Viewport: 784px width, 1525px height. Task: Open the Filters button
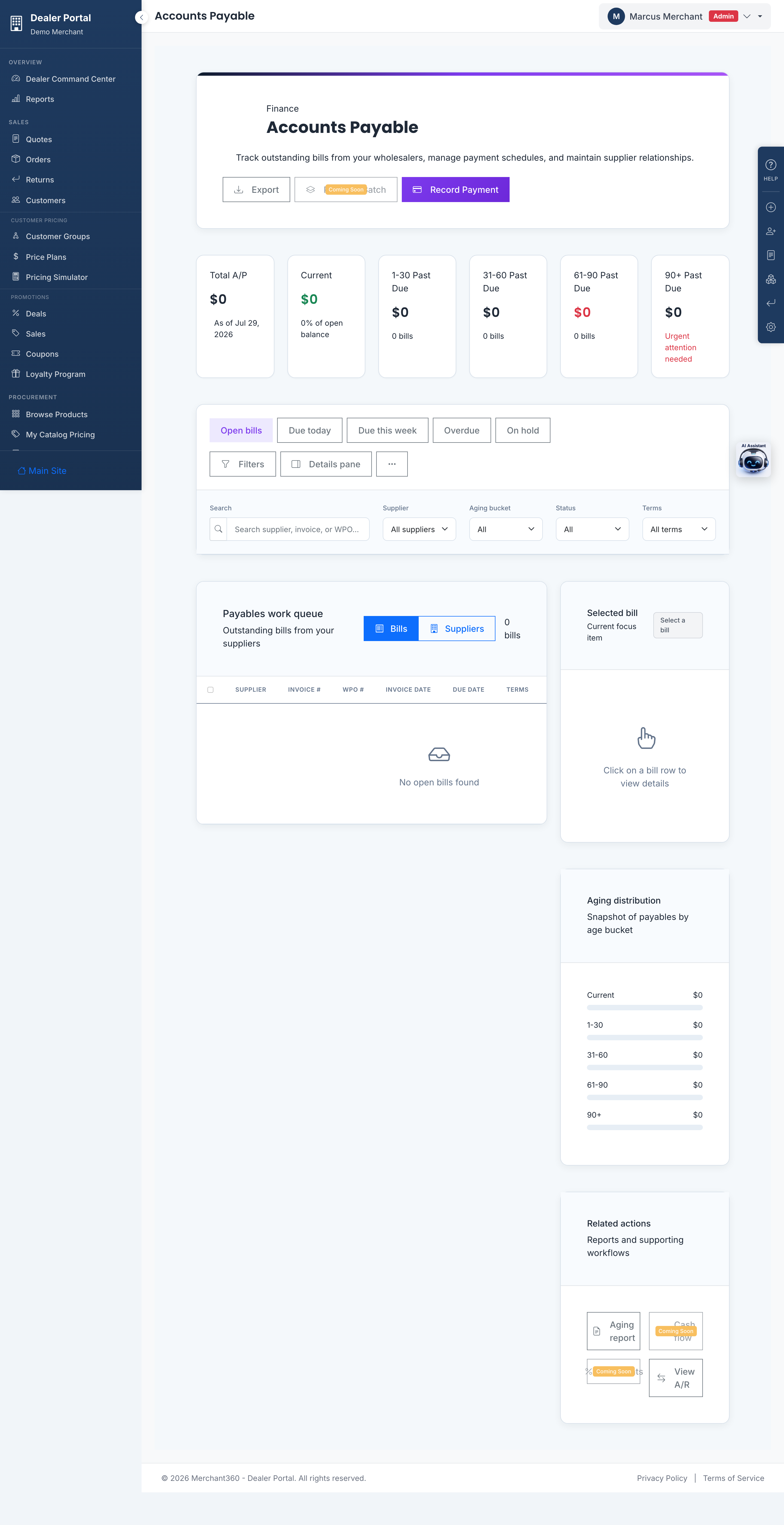243,464
